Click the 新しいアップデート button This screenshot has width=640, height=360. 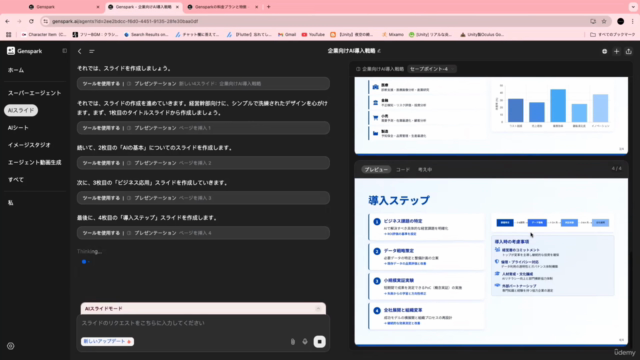(107, 341)
